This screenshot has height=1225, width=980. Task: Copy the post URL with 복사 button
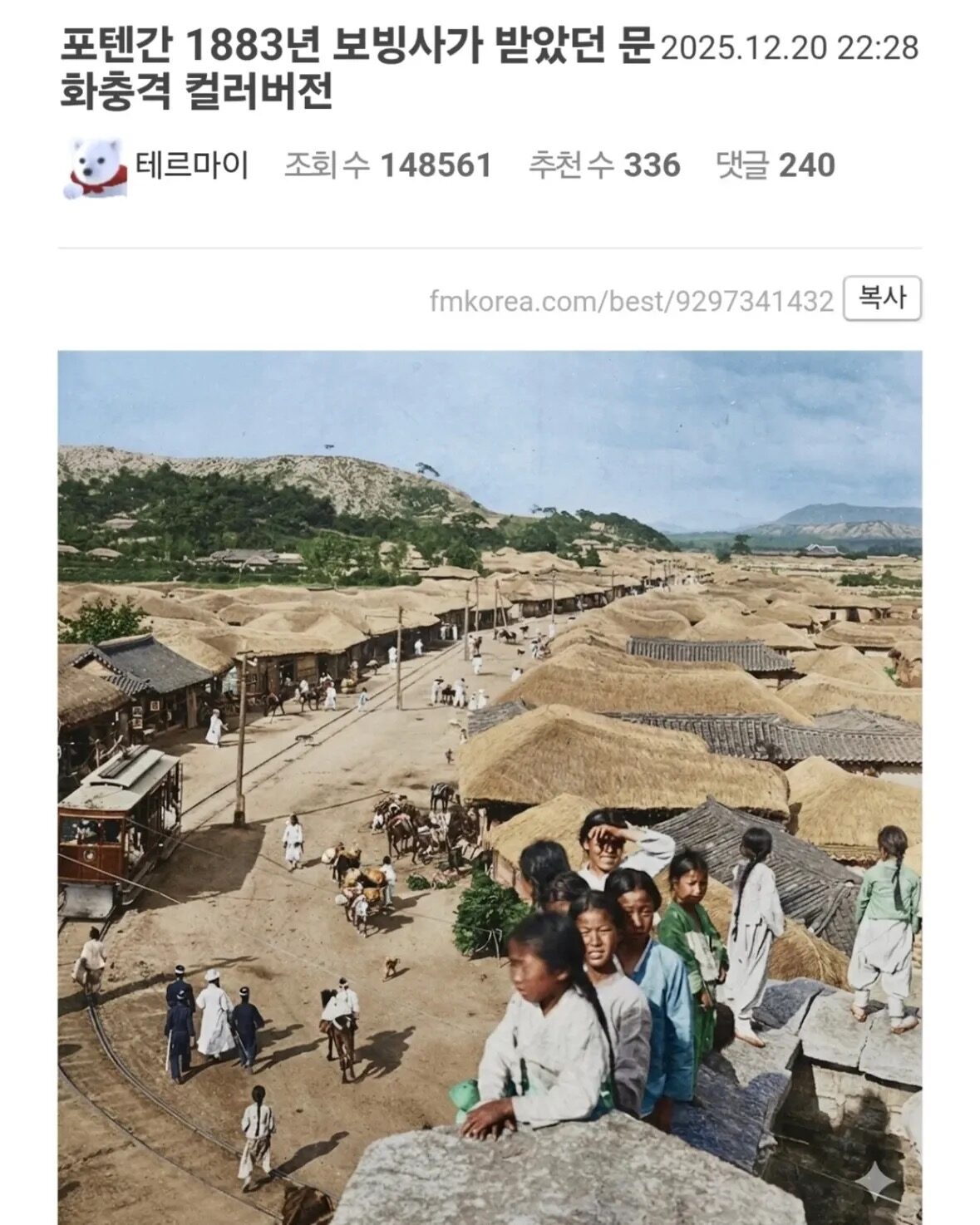882,298
